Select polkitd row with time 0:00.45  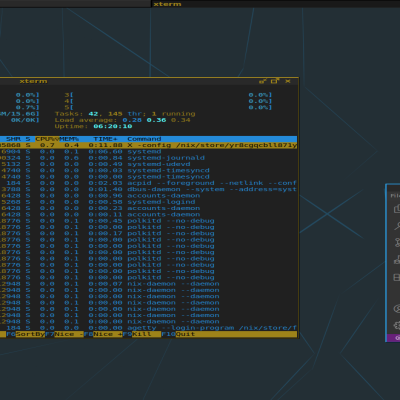tap(148, 221)
